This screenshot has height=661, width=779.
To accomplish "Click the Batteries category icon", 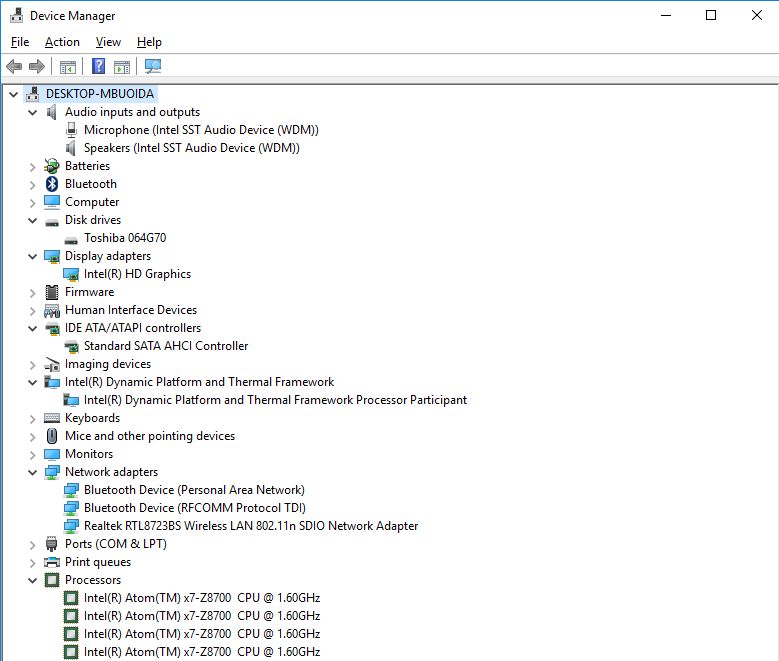I will [52, 166].
